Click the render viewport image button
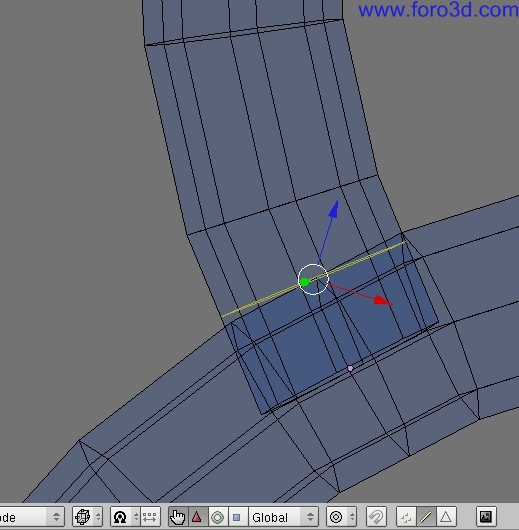 pos(486,517)
